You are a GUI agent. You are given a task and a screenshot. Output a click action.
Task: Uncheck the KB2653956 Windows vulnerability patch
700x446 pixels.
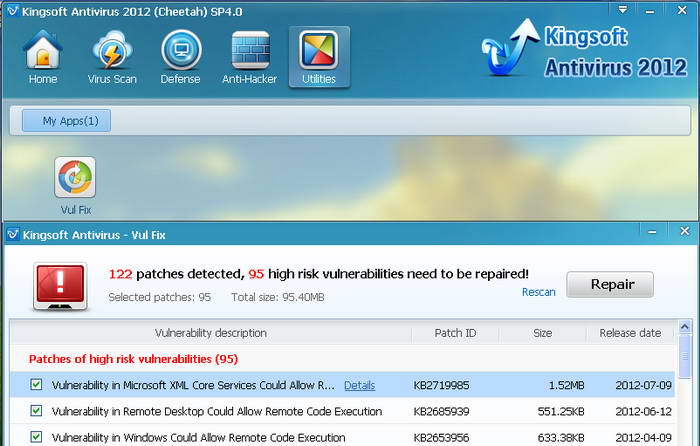pos(36,437)
